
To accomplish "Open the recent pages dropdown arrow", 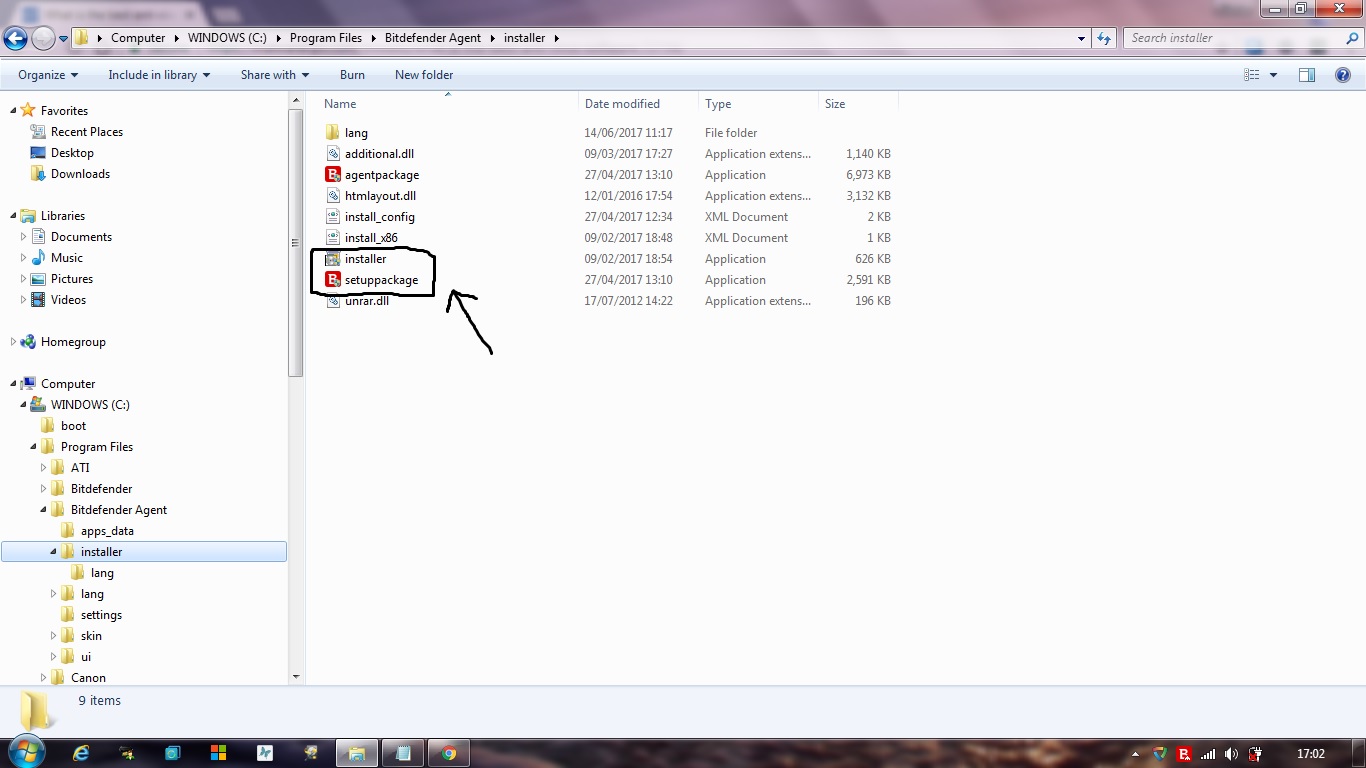I will pos(63,39).
